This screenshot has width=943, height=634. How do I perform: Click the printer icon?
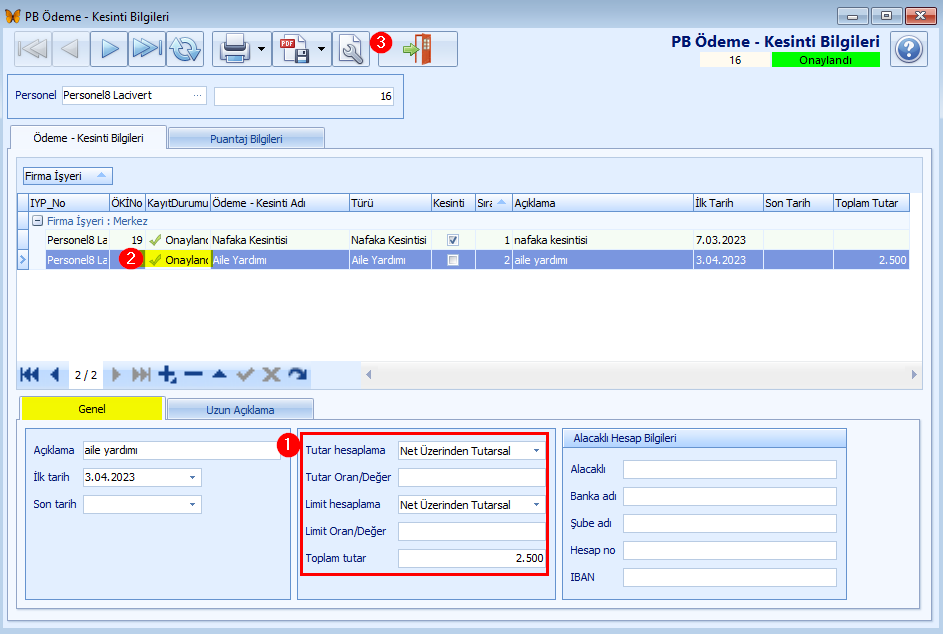[234, 49]
